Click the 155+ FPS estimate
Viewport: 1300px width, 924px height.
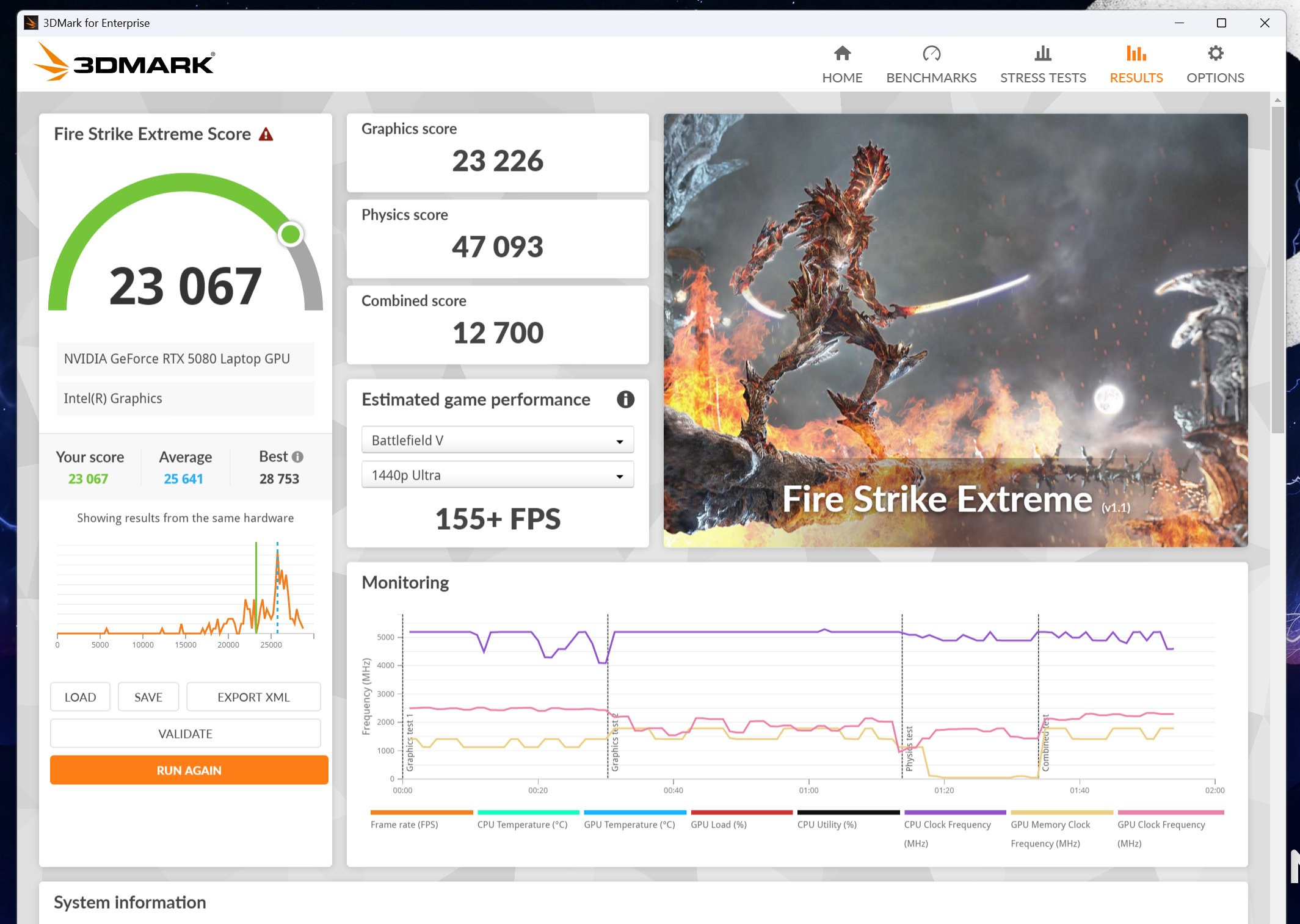pos(498,519)
